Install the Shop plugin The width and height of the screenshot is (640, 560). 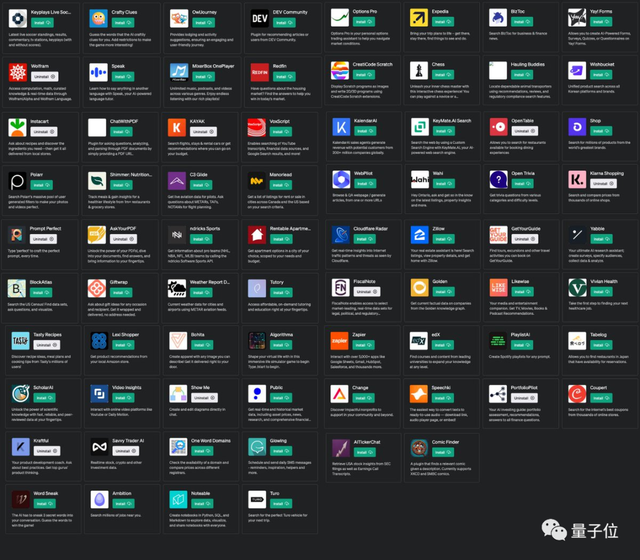pyautogui.click(x=601, y=131)
